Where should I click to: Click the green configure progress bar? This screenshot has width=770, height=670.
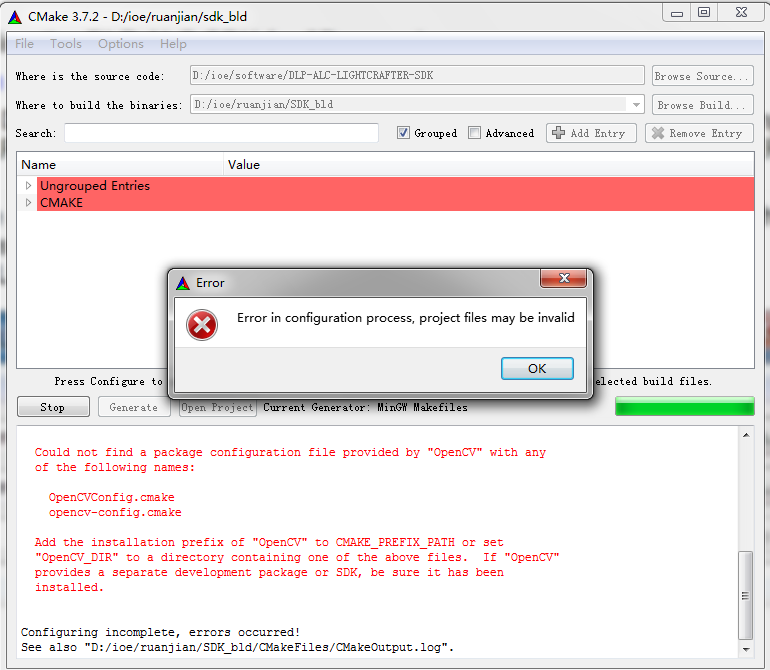click(685, 406)
